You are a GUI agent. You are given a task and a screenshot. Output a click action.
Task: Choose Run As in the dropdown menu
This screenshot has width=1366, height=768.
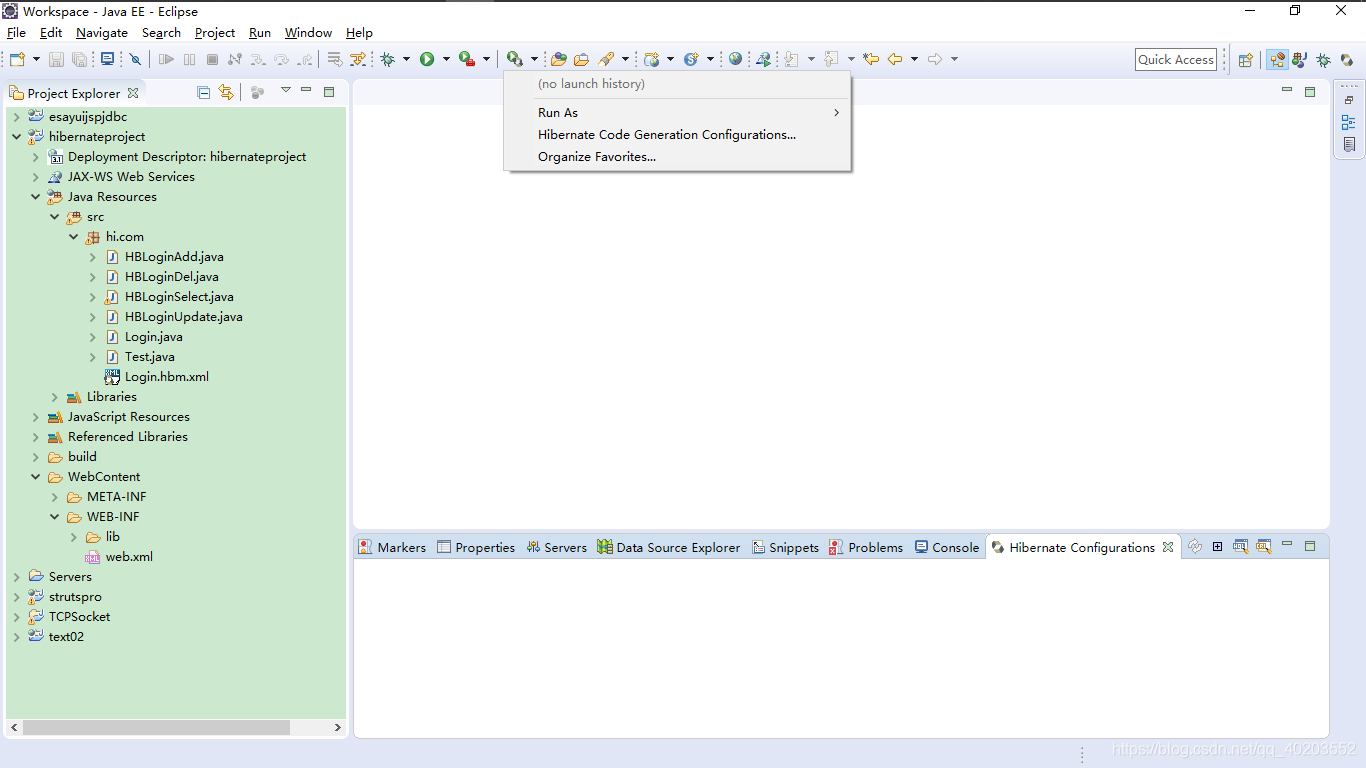tap(678, 113)
